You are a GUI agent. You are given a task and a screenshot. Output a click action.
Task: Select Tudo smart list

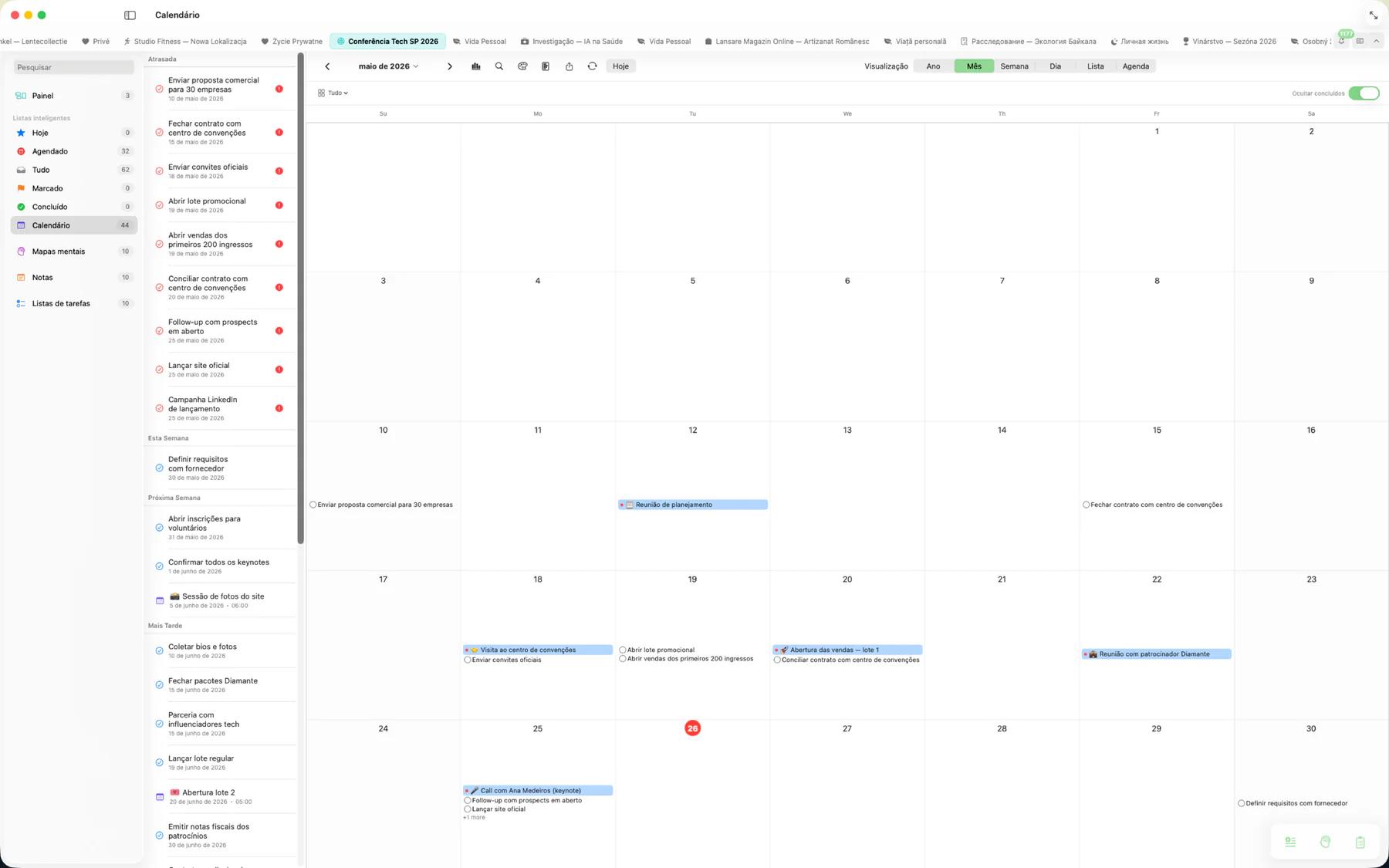click(73, 170)
